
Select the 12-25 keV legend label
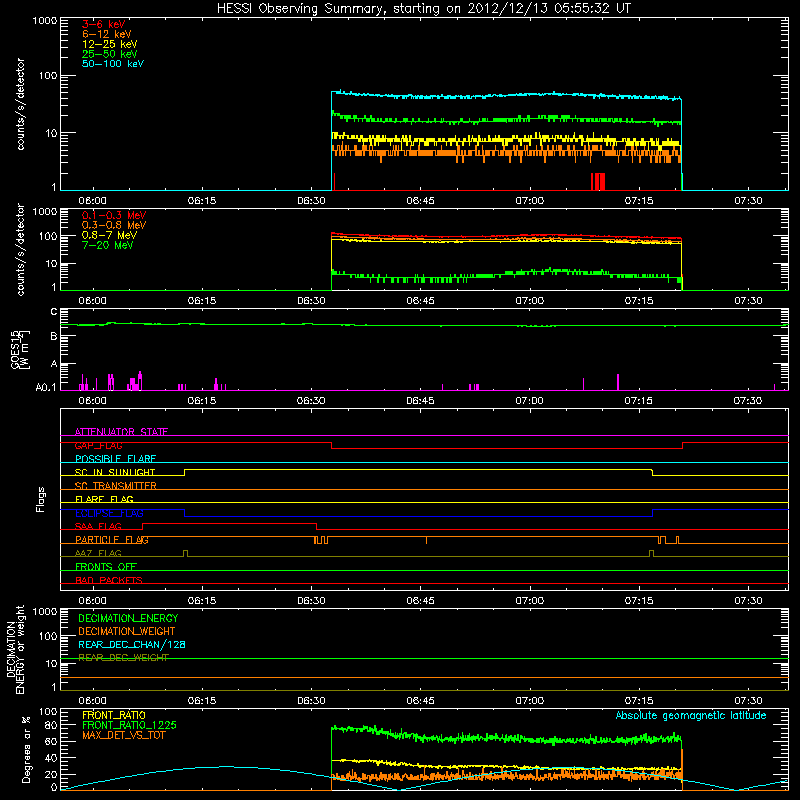(109, 44)
